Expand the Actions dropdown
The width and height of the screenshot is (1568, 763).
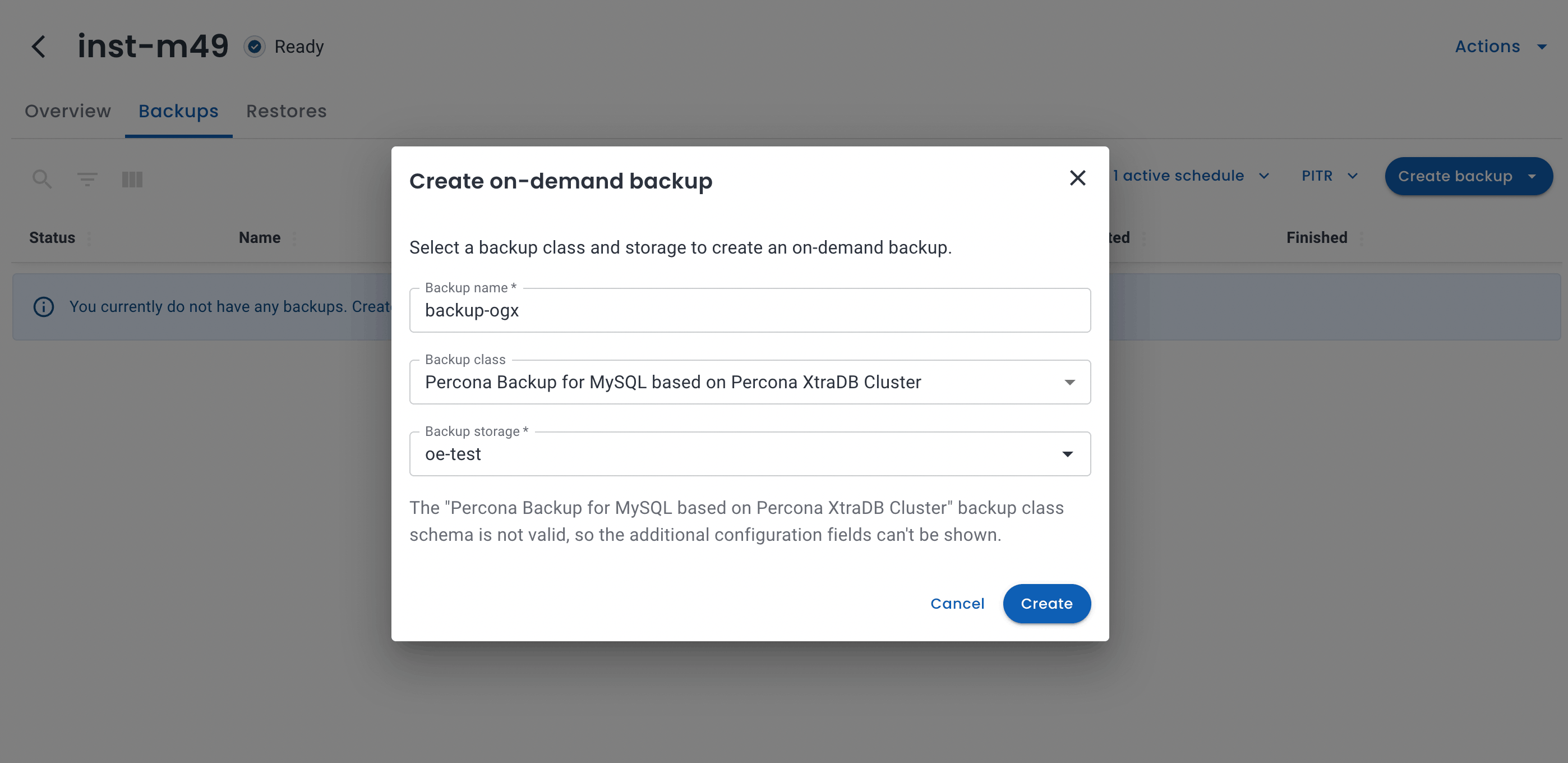pyautogui.click(x=1501, y=46)
